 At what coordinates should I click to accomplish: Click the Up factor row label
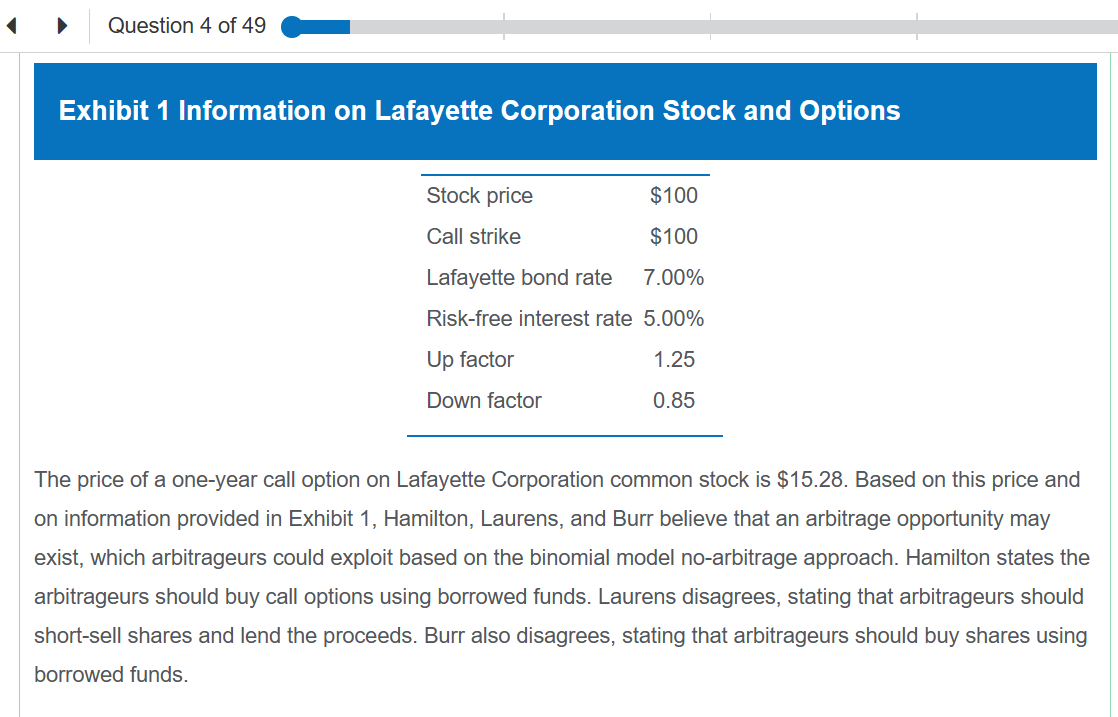point(469,360)
